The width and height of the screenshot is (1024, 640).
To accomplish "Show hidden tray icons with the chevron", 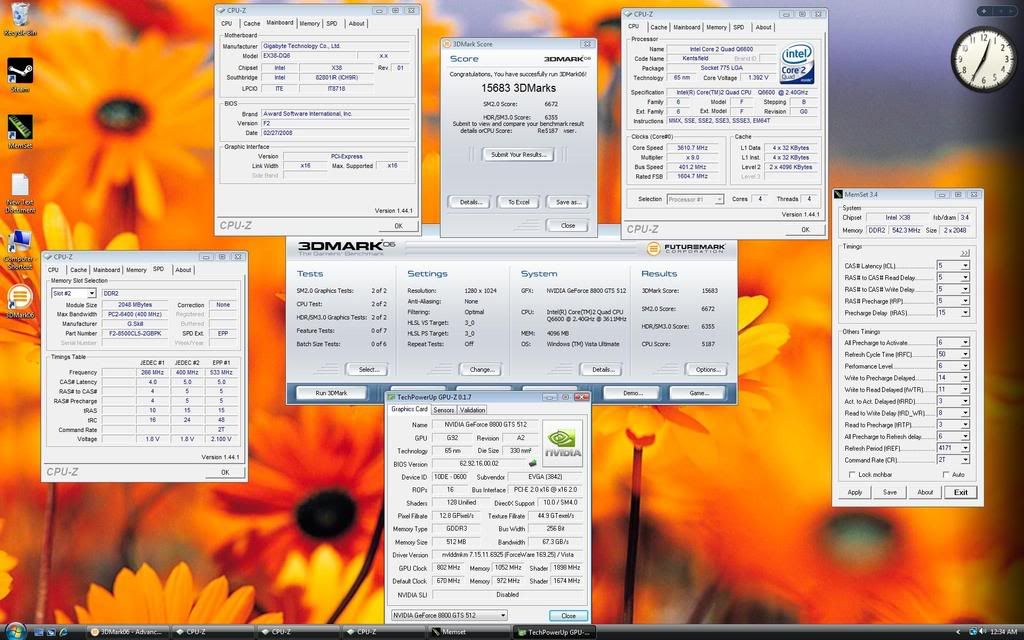I will (959, 632).
